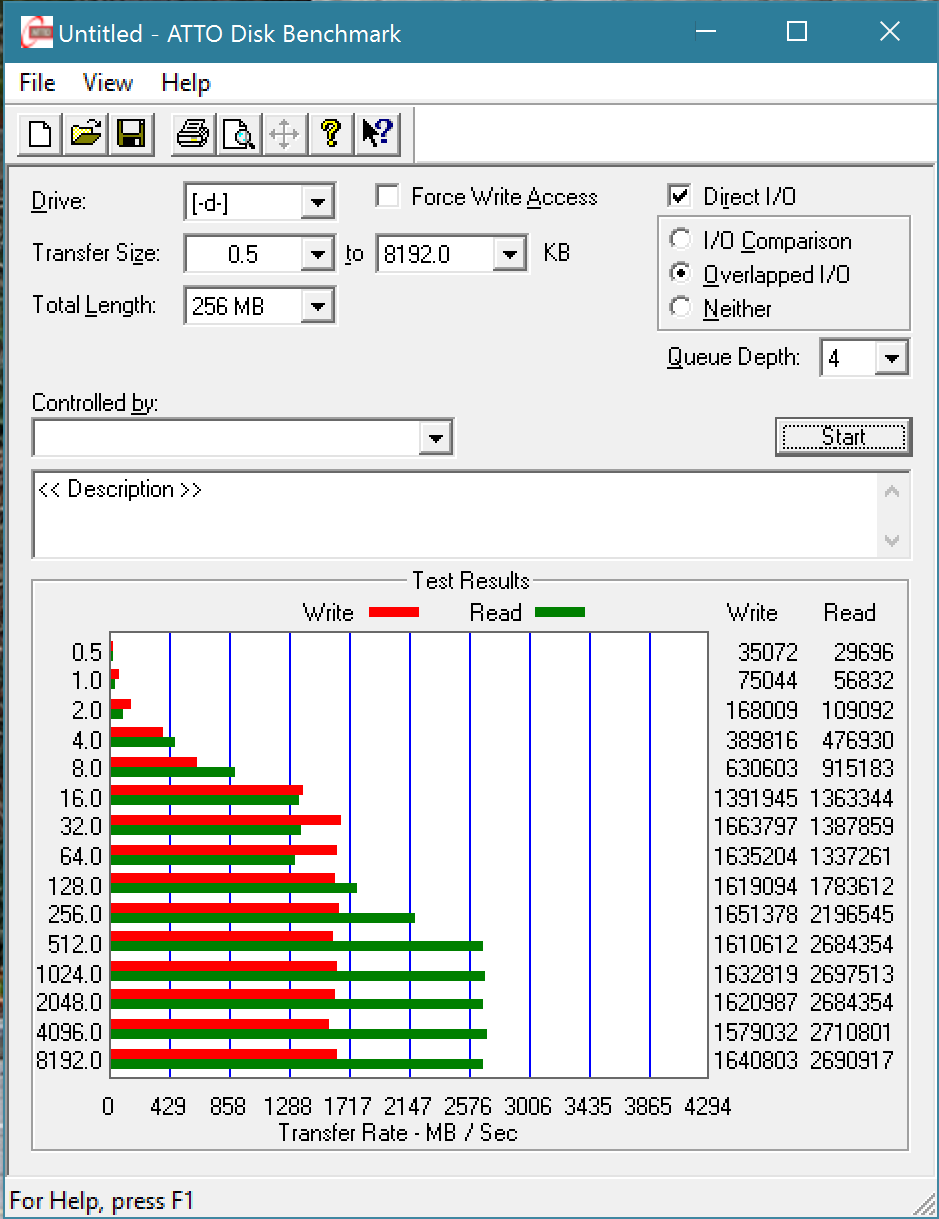Expand the Queue Depth dropdown
939x1219 pixels.
[x=891, y=357]
